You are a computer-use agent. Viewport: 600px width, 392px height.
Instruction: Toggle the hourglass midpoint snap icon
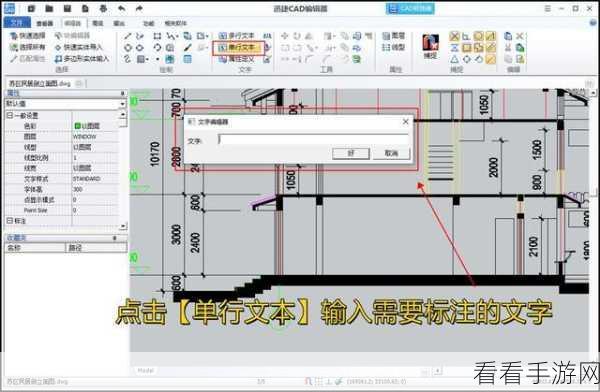pyautogui.click(x=454, y=47)
